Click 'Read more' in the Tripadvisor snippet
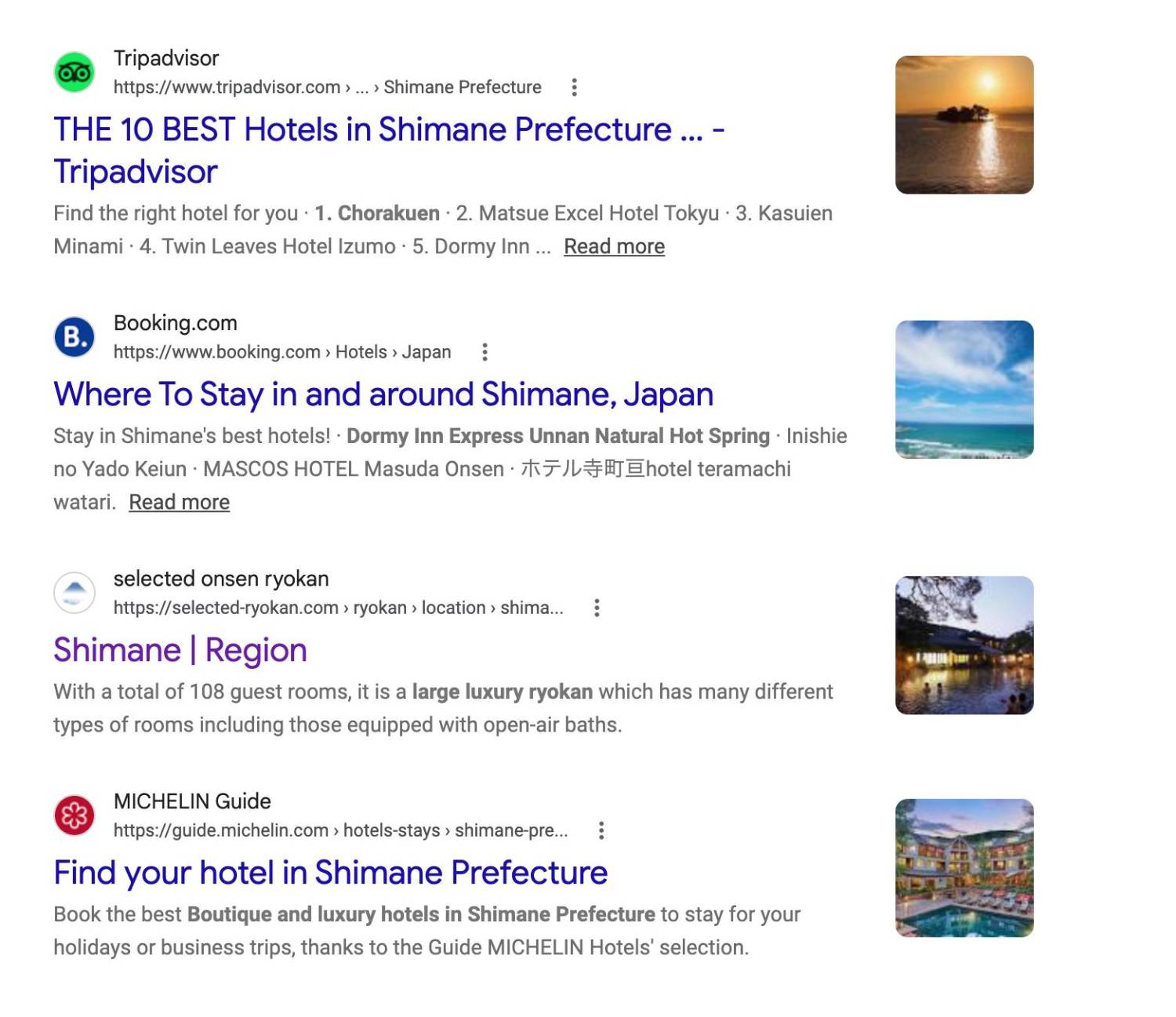 click(614, 246)
